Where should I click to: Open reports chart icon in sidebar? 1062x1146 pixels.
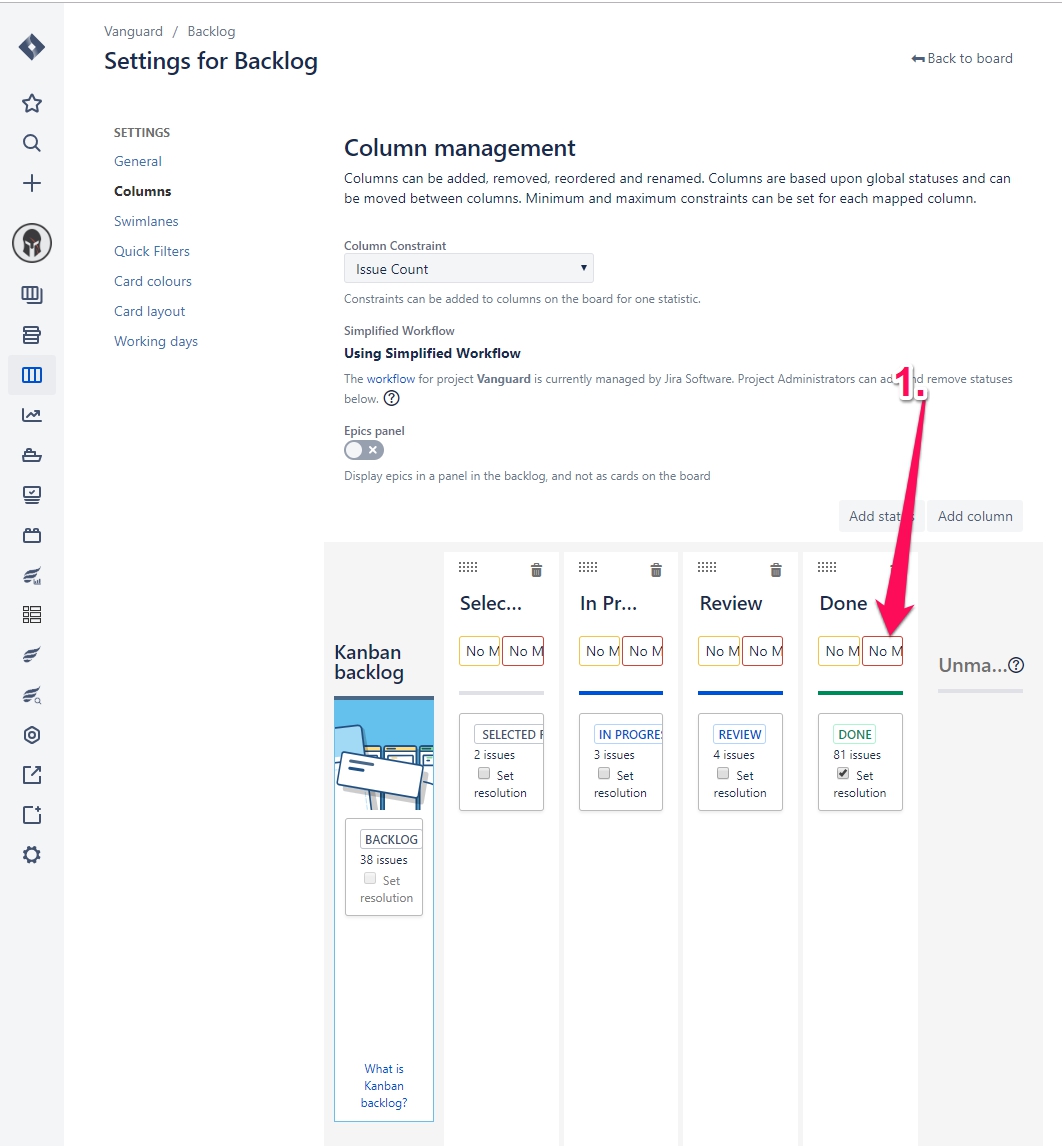(31, 415)
